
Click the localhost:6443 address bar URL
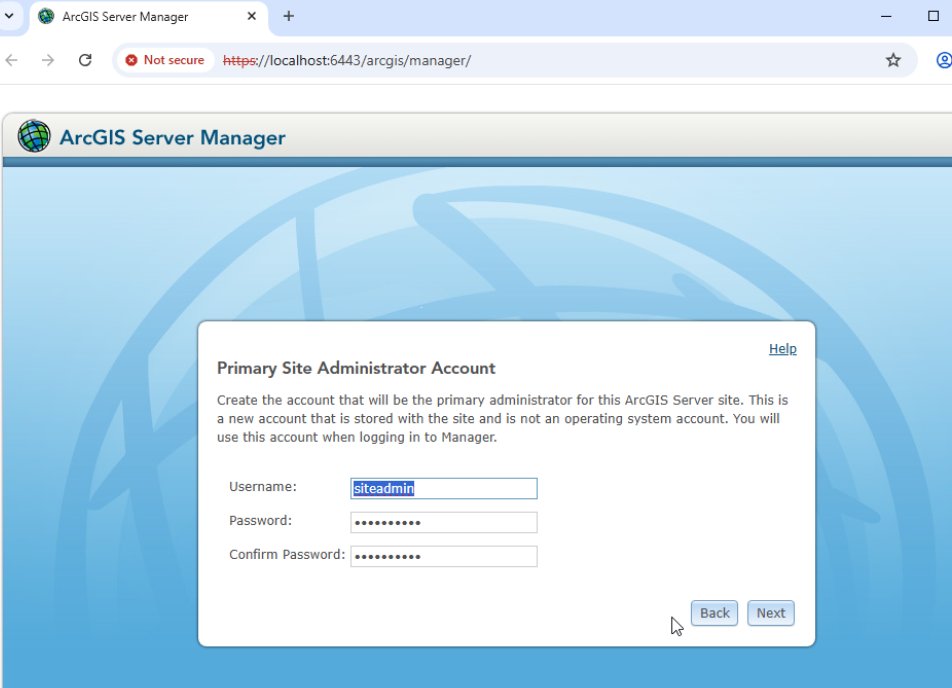pos(347,61)
